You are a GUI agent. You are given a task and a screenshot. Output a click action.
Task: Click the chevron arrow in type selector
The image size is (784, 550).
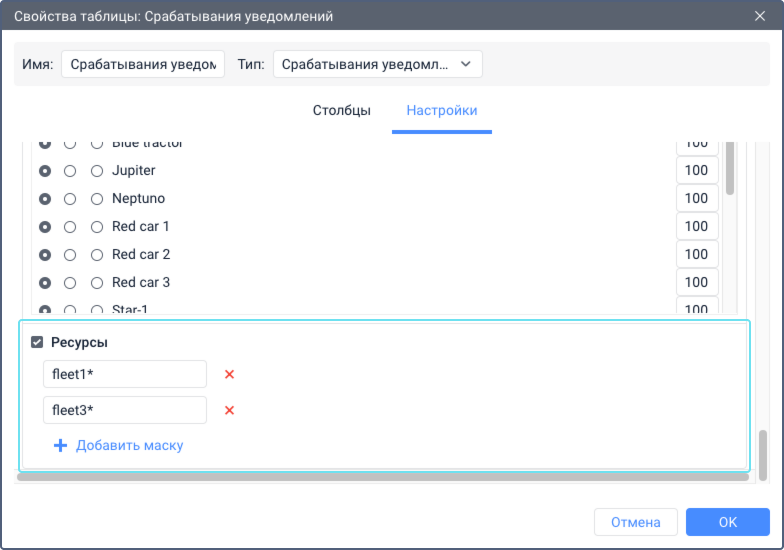point(466,64)
